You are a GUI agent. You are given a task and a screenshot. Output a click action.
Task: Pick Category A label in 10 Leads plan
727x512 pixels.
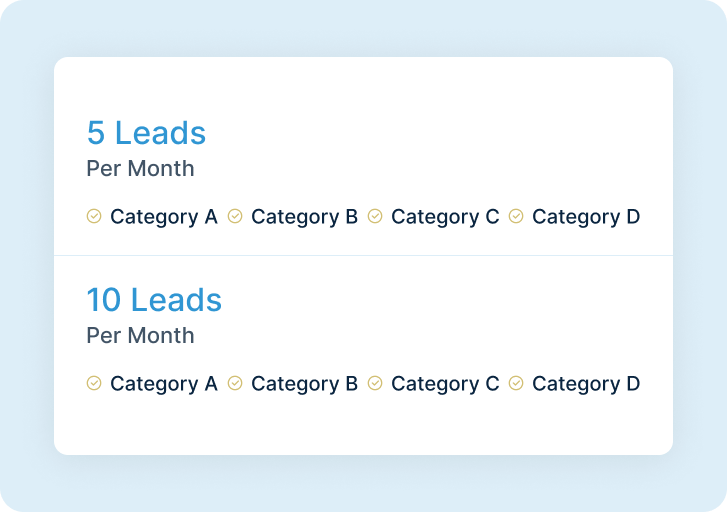[164, 384]
